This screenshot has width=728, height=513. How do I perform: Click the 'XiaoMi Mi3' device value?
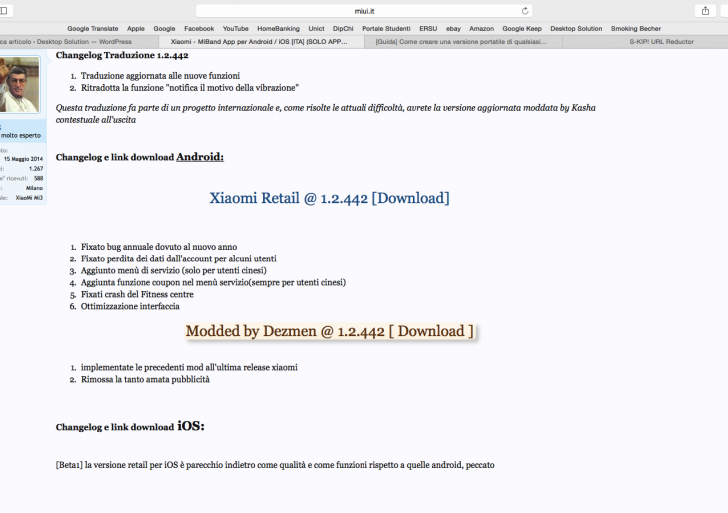coord(29,198)
